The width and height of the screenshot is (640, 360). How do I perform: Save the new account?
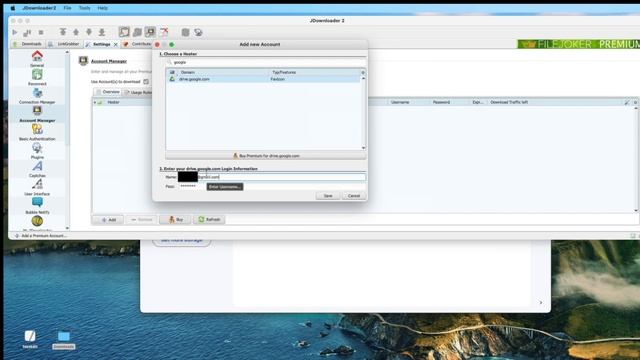[328, 196]
